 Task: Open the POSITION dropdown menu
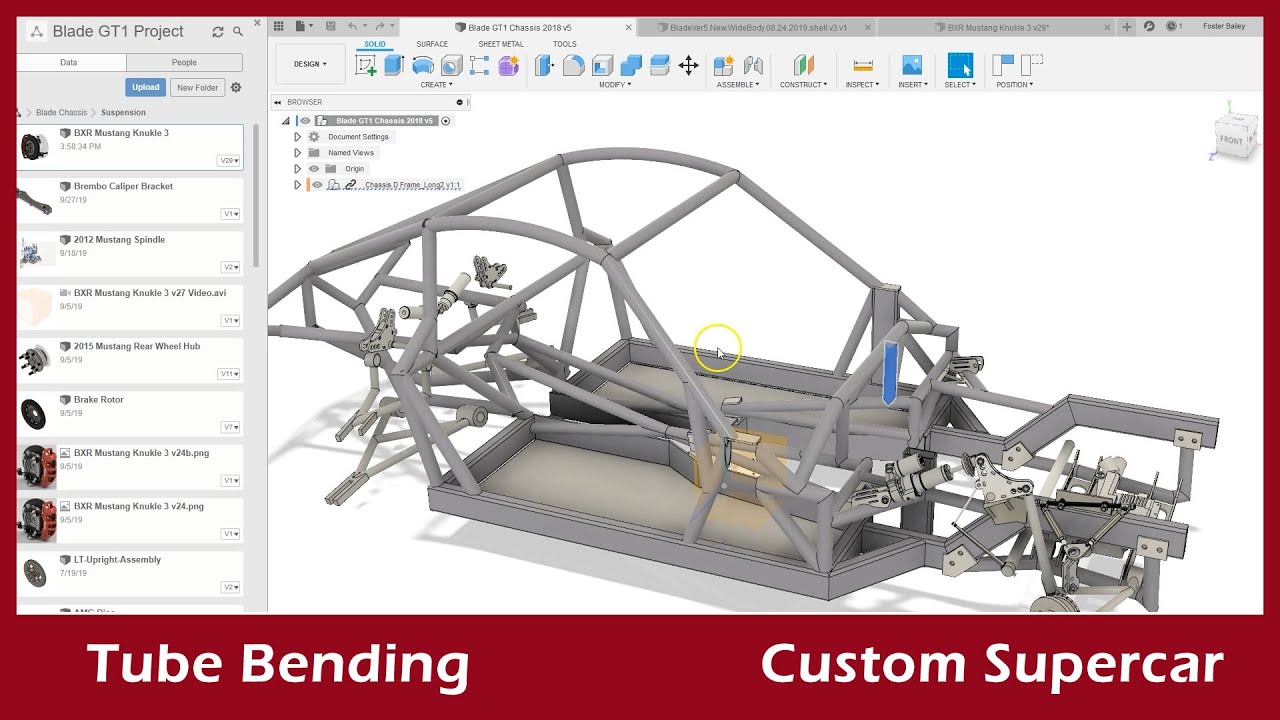point(1014,85)
